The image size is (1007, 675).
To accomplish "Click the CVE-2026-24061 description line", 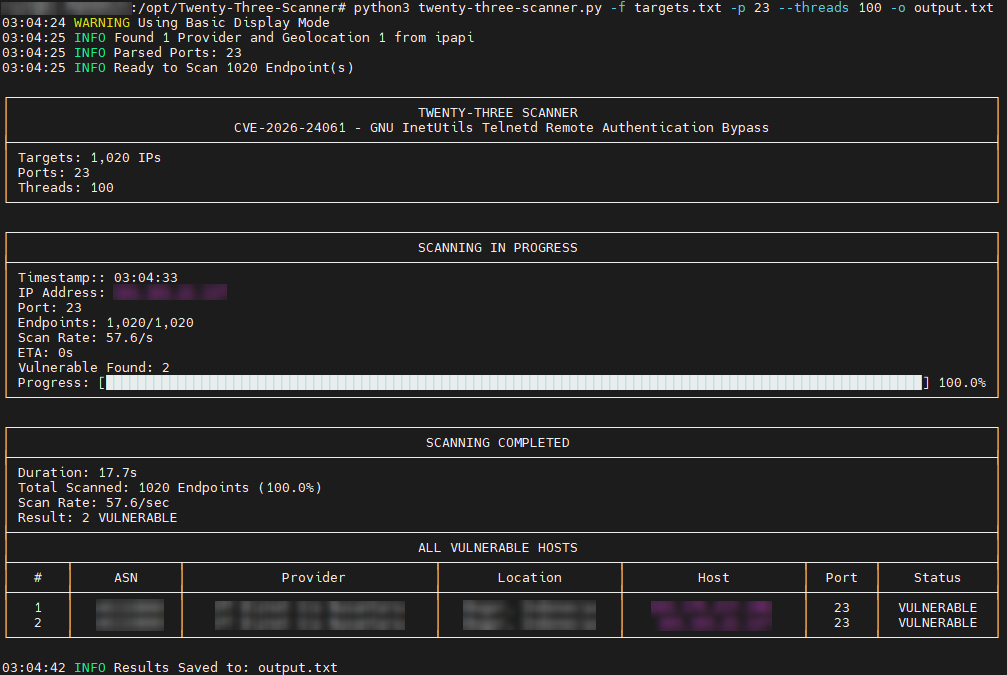I will click(x=501, y=127).
